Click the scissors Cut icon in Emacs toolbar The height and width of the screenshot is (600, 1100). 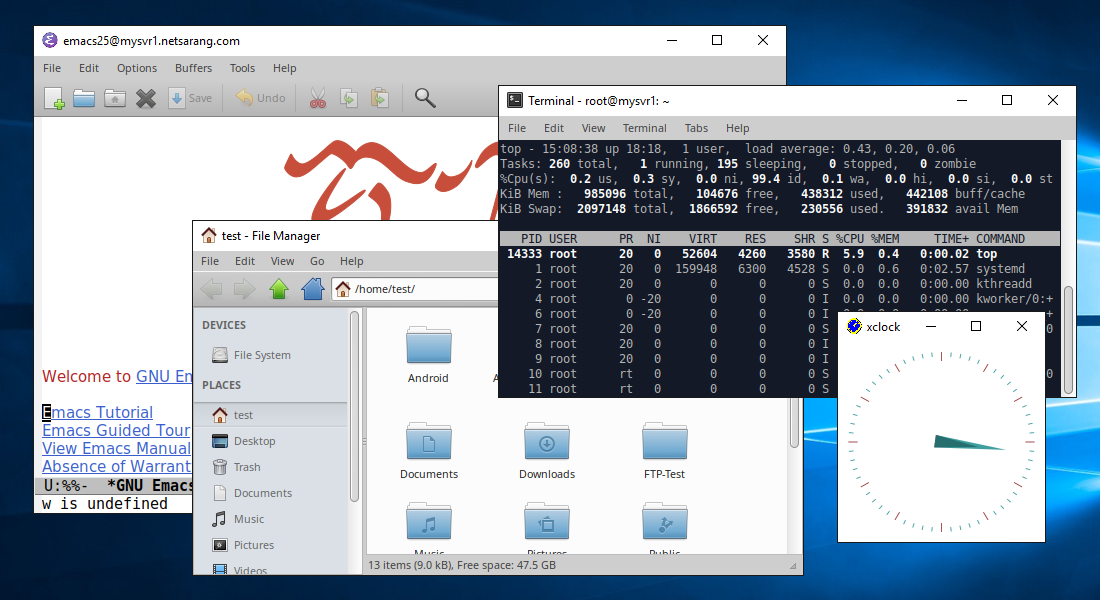[318, 98]
